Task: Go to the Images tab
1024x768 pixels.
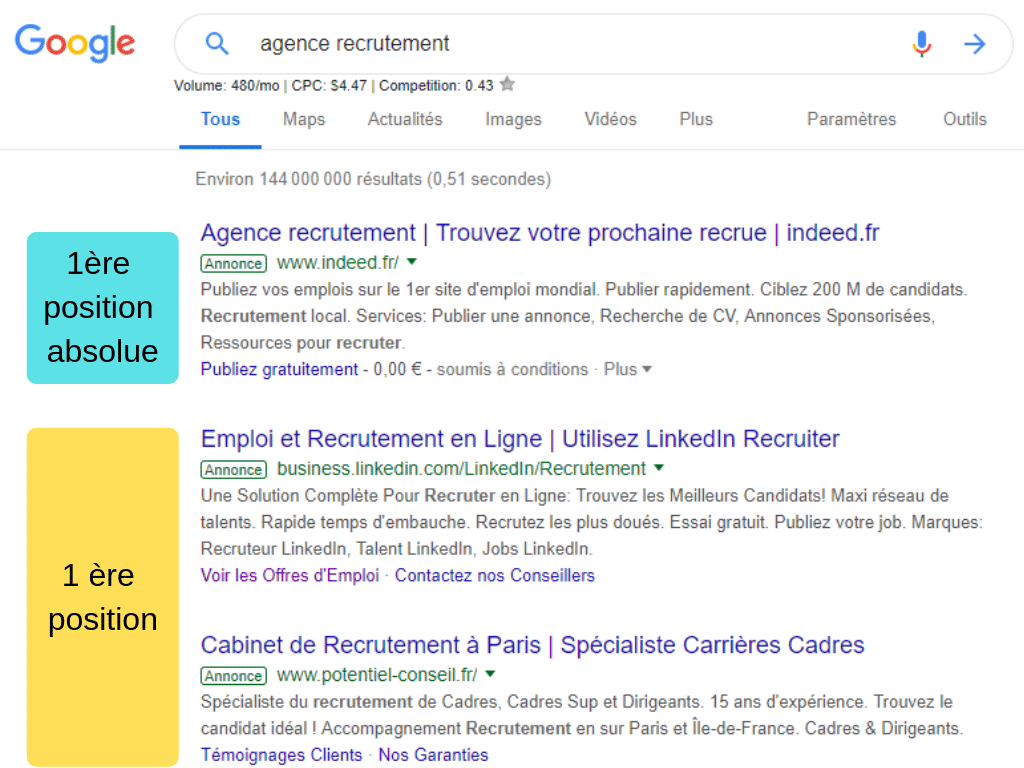Action: tap(513, 120)
